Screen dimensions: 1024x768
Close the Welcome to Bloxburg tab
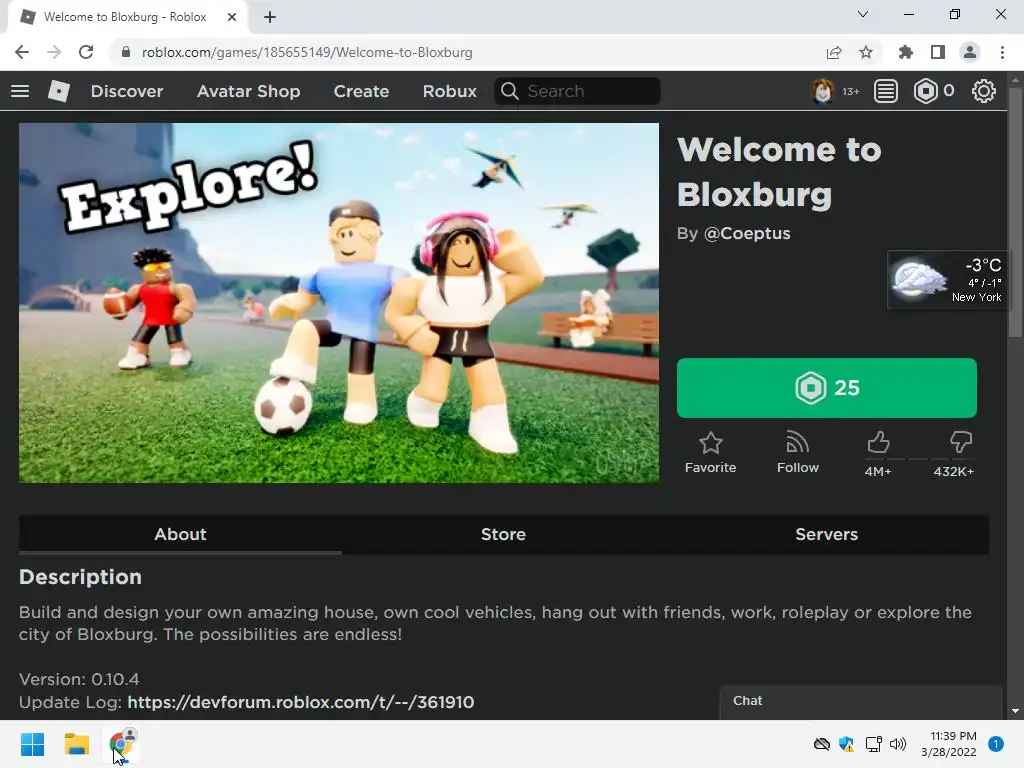tap(232, 17)
